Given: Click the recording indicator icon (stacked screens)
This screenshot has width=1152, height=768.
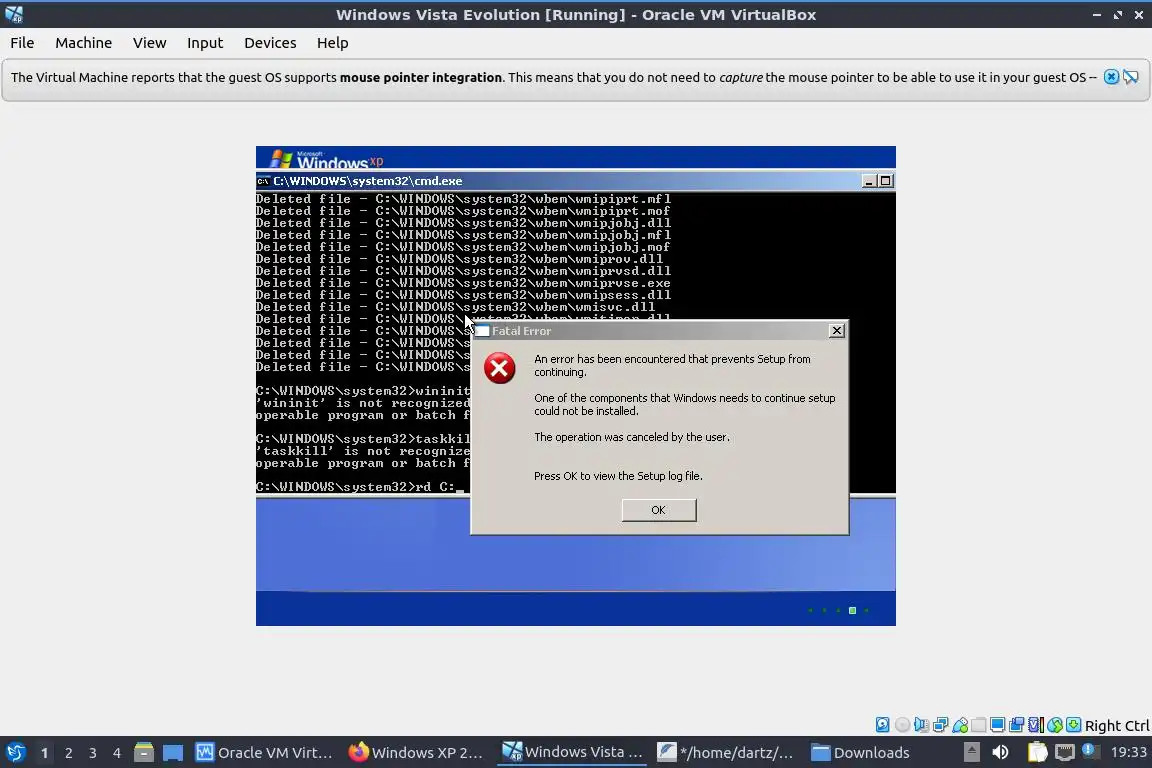Looking at the screenshot, I should tap(1017, 725).
